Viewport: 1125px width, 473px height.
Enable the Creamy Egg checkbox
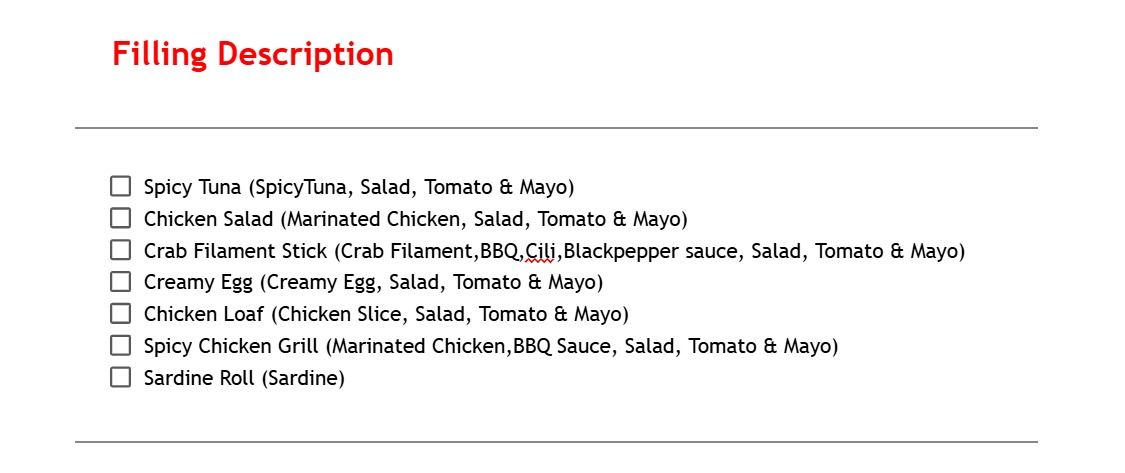(121, 282)
